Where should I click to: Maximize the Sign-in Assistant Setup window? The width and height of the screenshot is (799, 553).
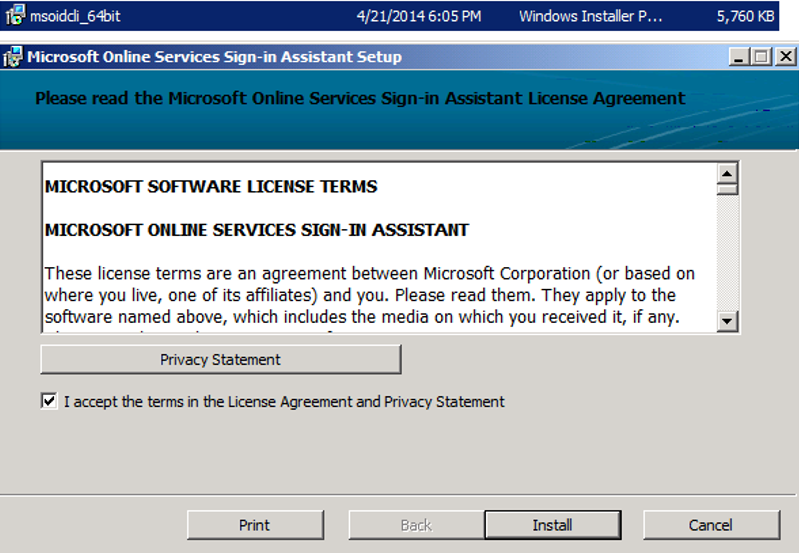point(761,57)
